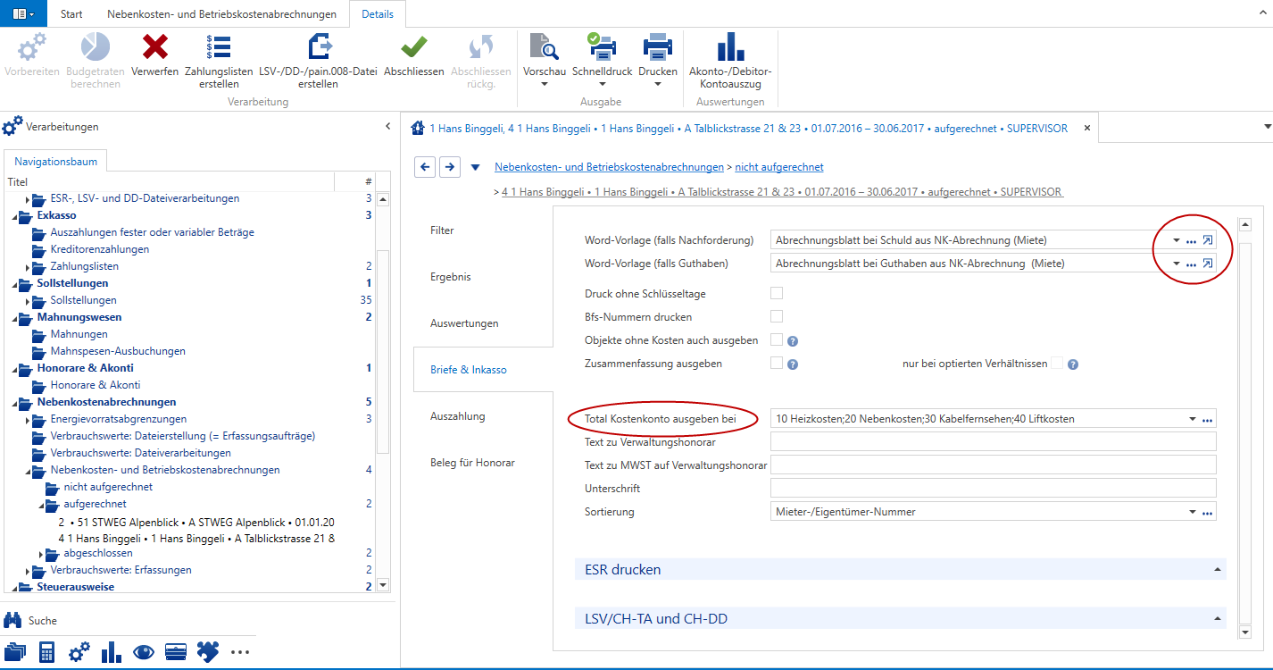This screenshot has height=670, width=1273.
Task: Start a Schnelldruck quick print
Action: tap(602, 59)
